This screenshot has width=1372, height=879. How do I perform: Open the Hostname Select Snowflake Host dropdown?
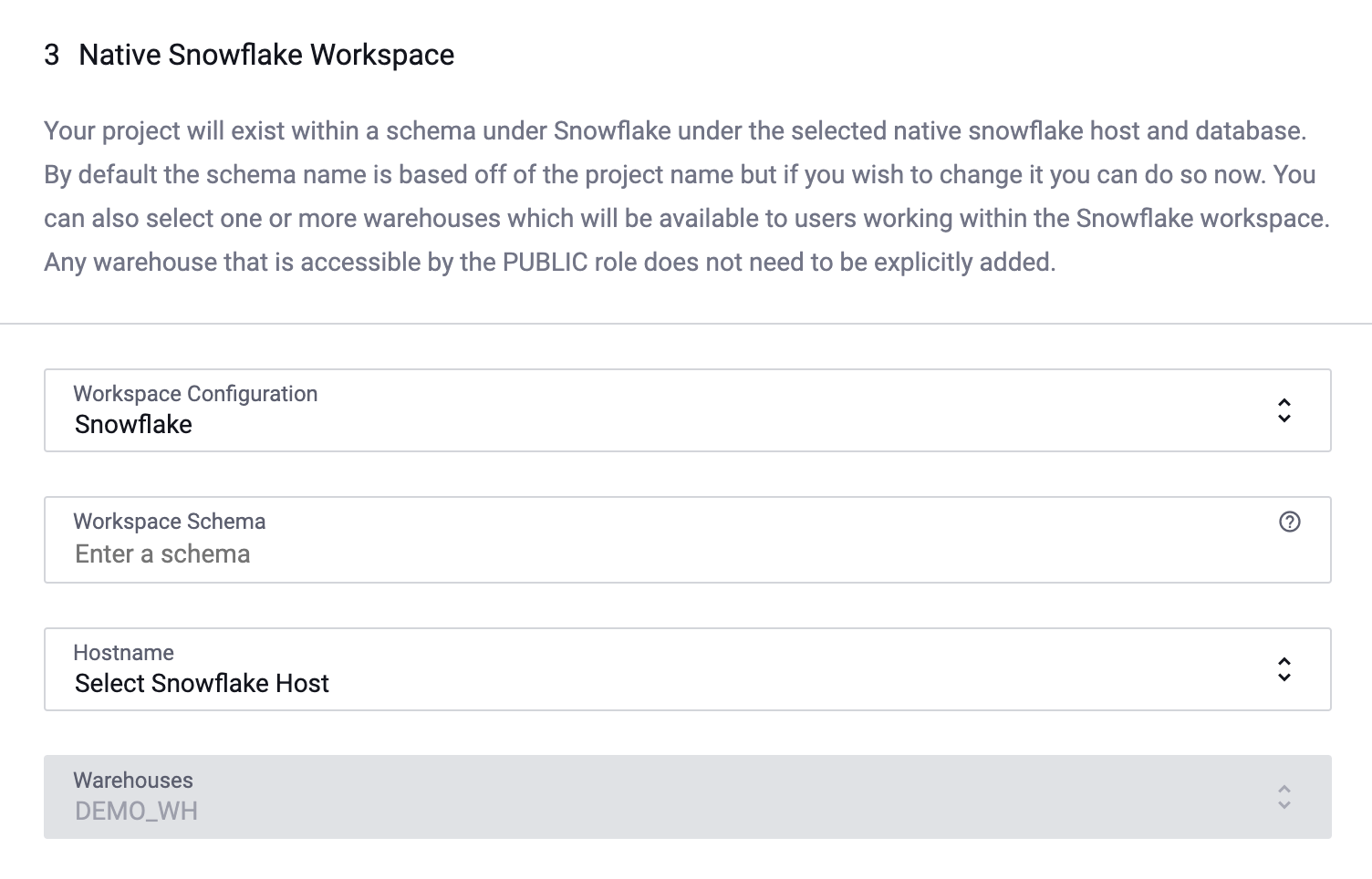[687, 669]
